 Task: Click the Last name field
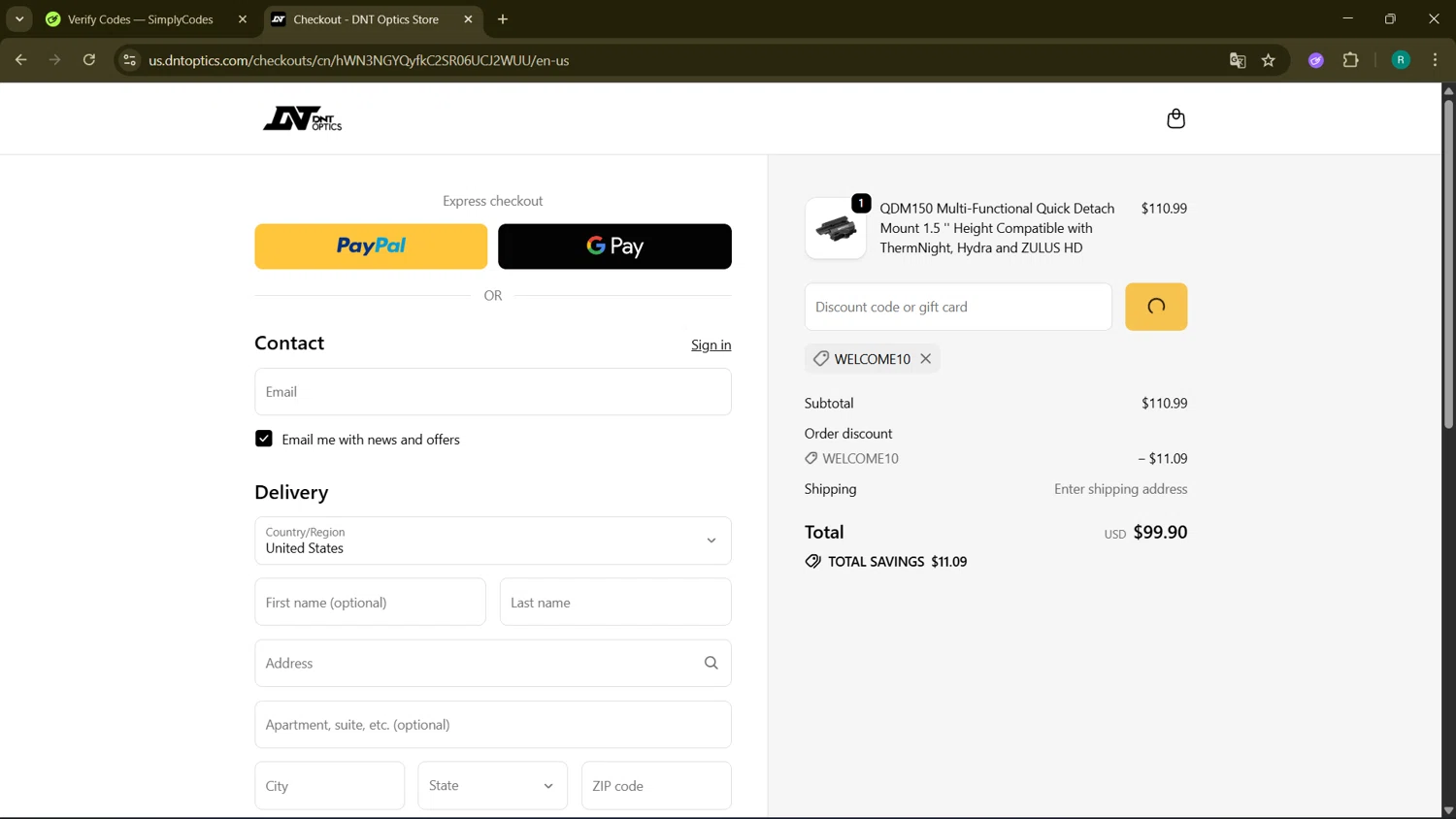point(615,603)
